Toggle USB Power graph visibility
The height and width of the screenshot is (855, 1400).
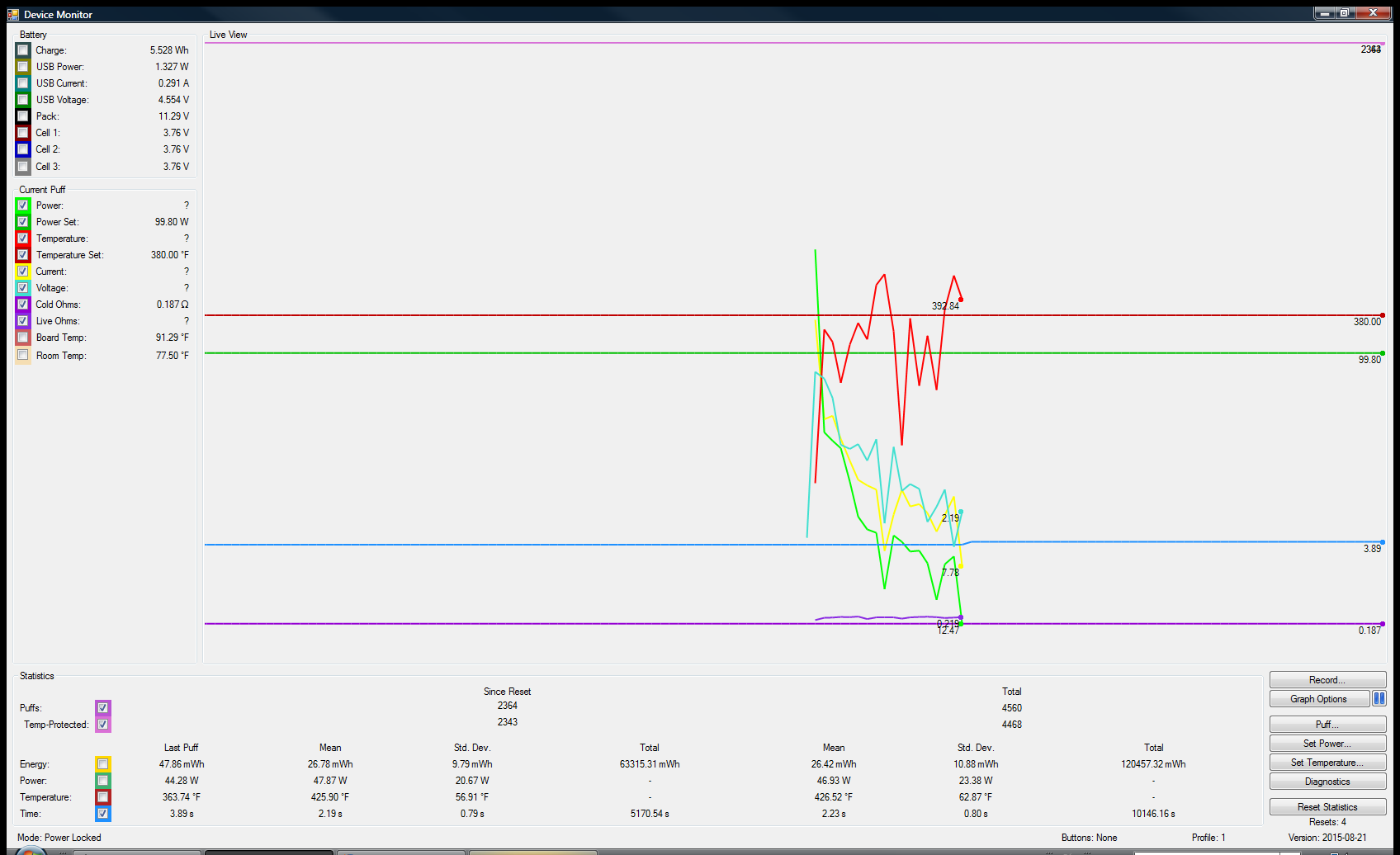tap(23, 67)
